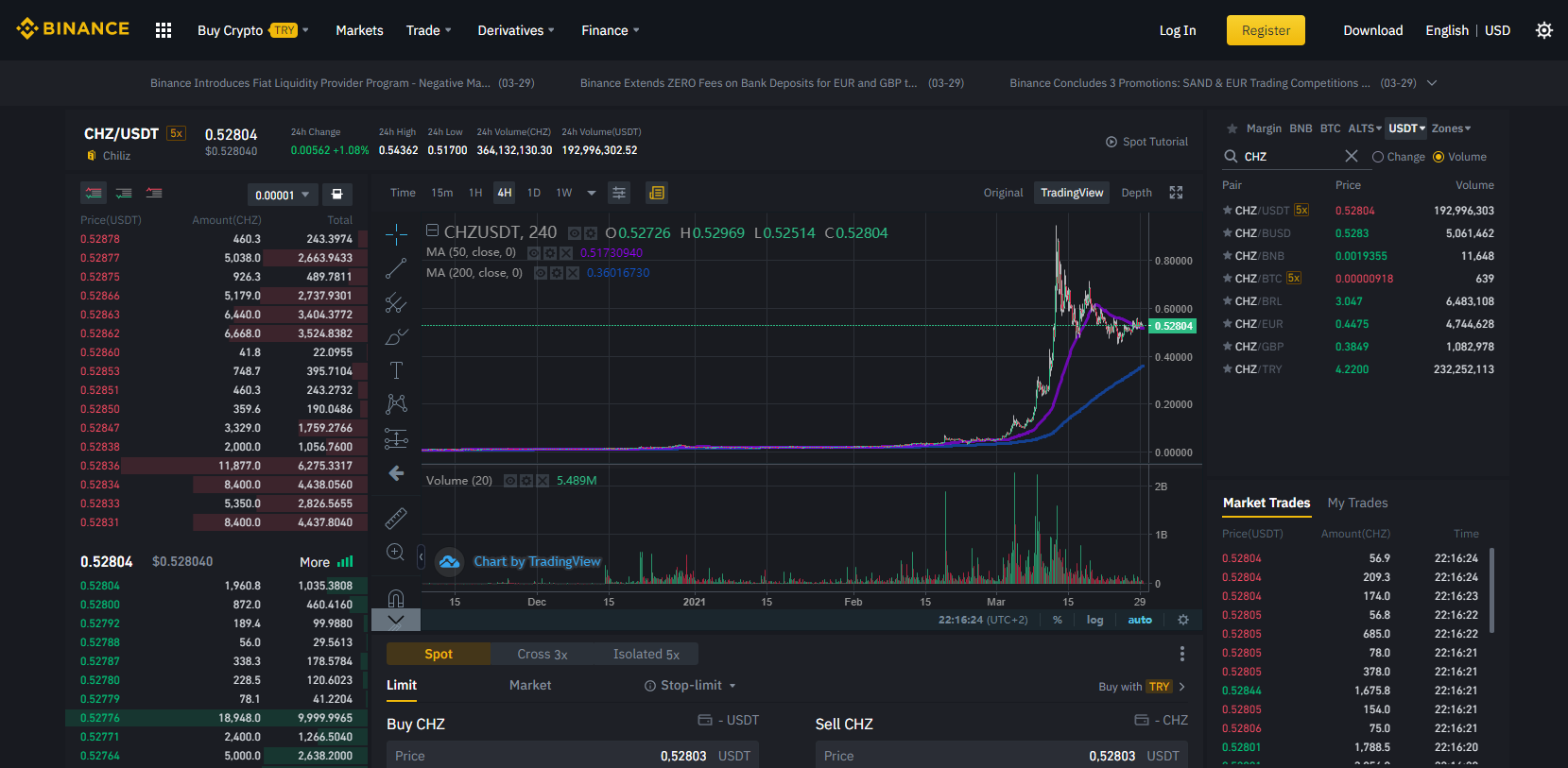Select the text annotation tool
1568x768 pixels.
[396, 370]
